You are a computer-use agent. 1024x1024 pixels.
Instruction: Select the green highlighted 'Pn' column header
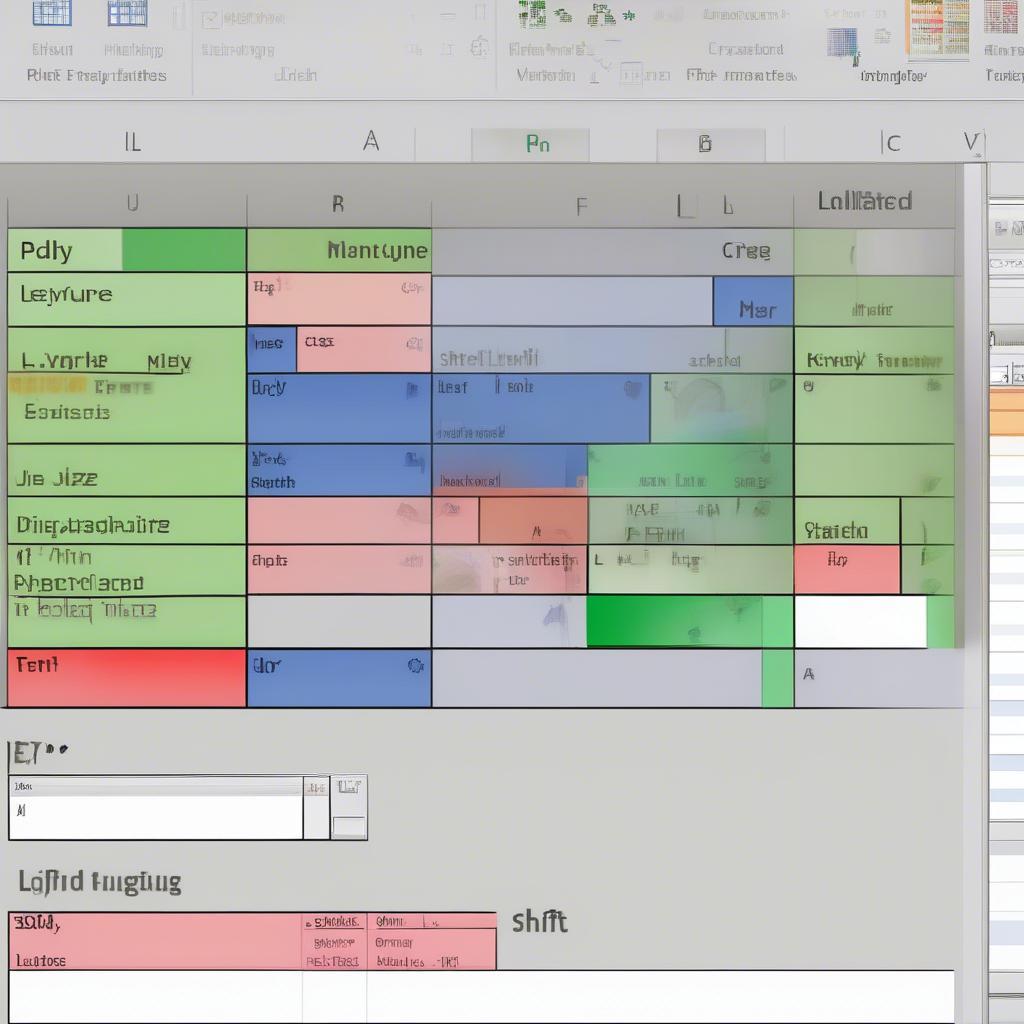click(x=530, y=144)
